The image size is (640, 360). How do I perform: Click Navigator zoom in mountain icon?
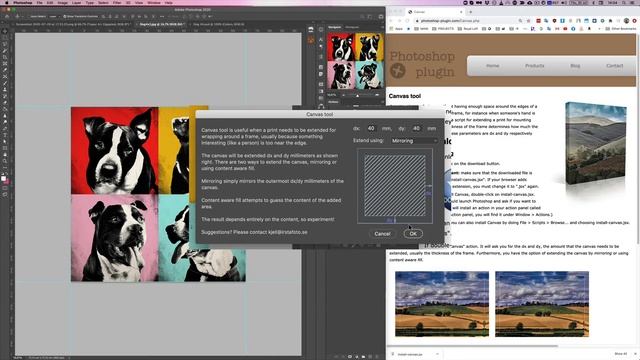(x=377, y=95)
